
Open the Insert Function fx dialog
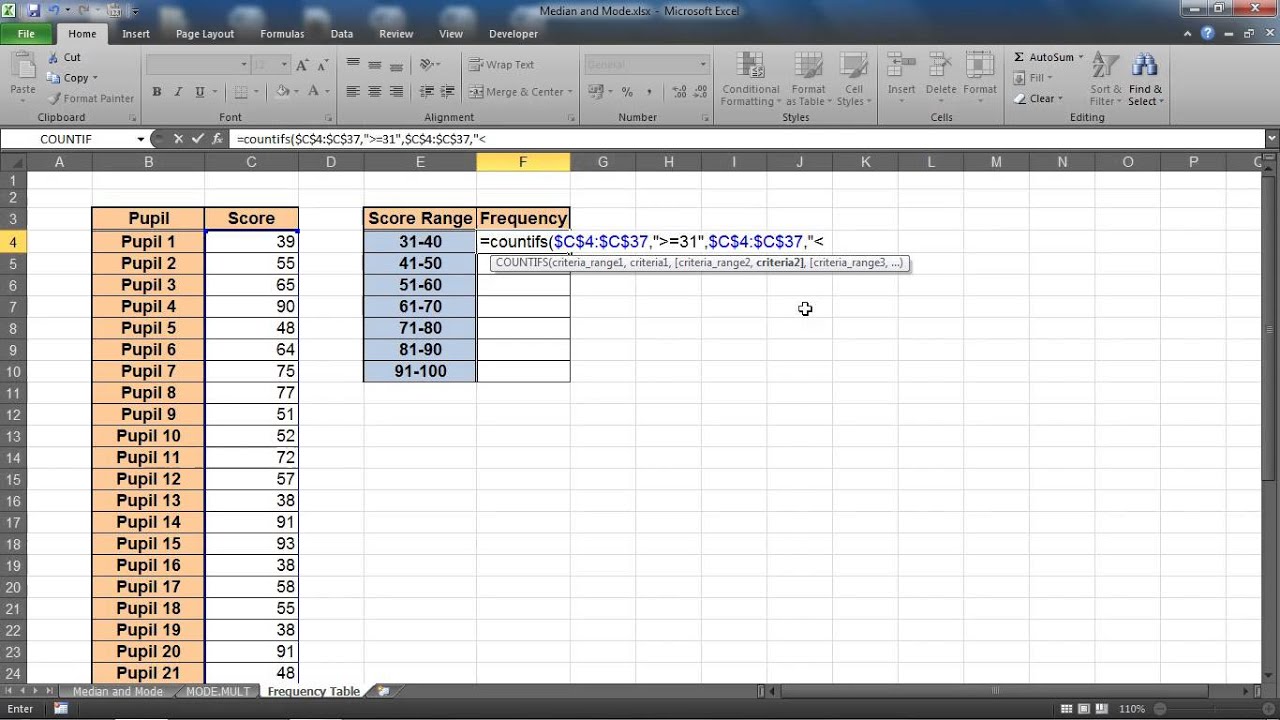tap(218, 139)
